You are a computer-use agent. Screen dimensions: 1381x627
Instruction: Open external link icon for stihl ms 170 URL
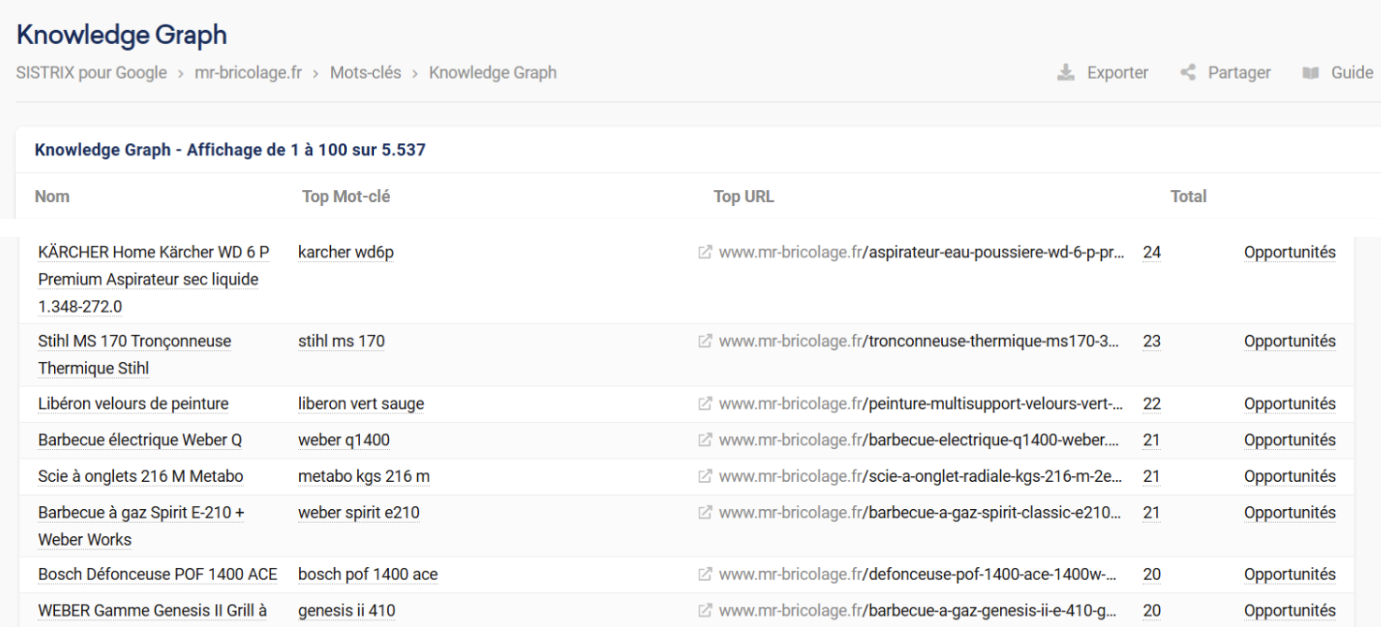point(706,341)
